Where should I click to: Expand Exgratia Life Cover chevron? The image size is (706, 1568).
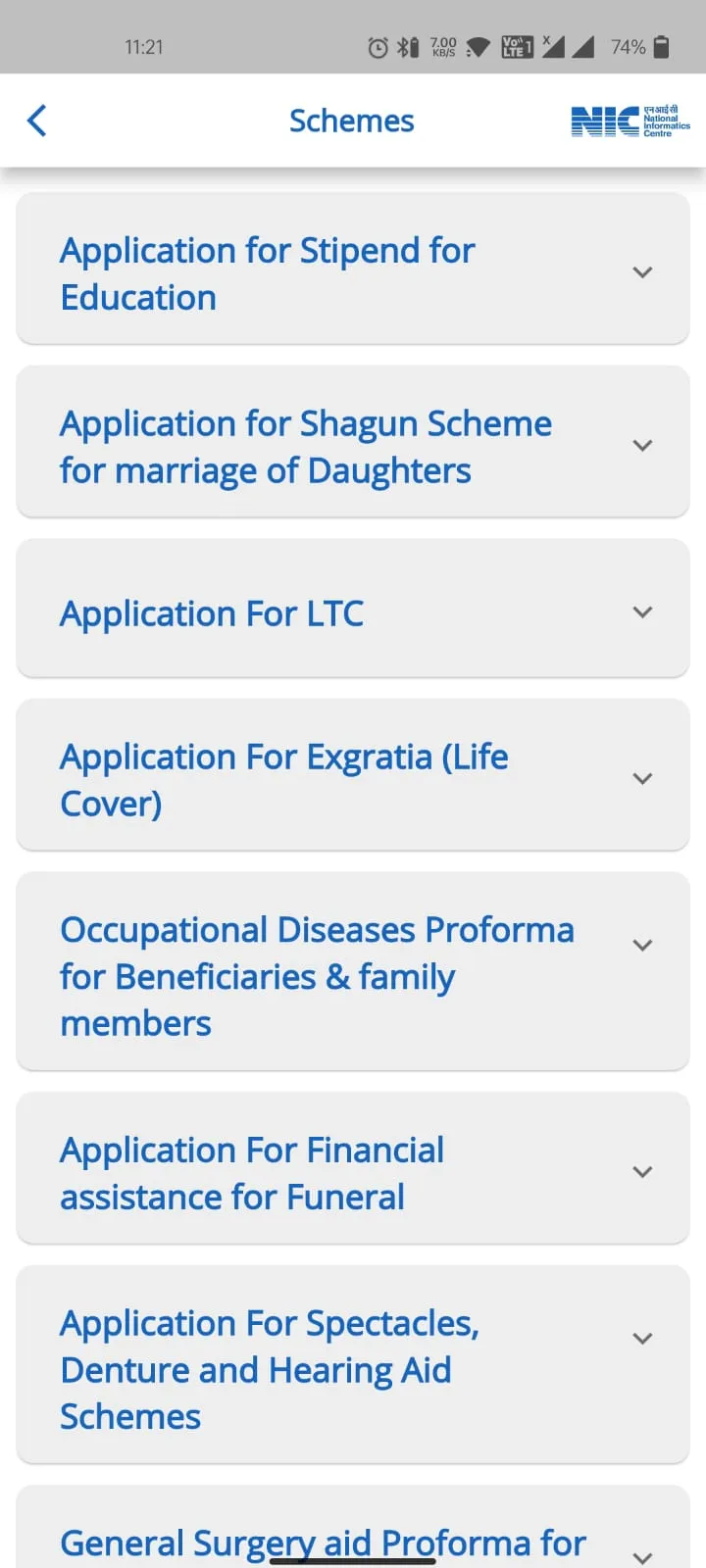[x=642, y=779]
